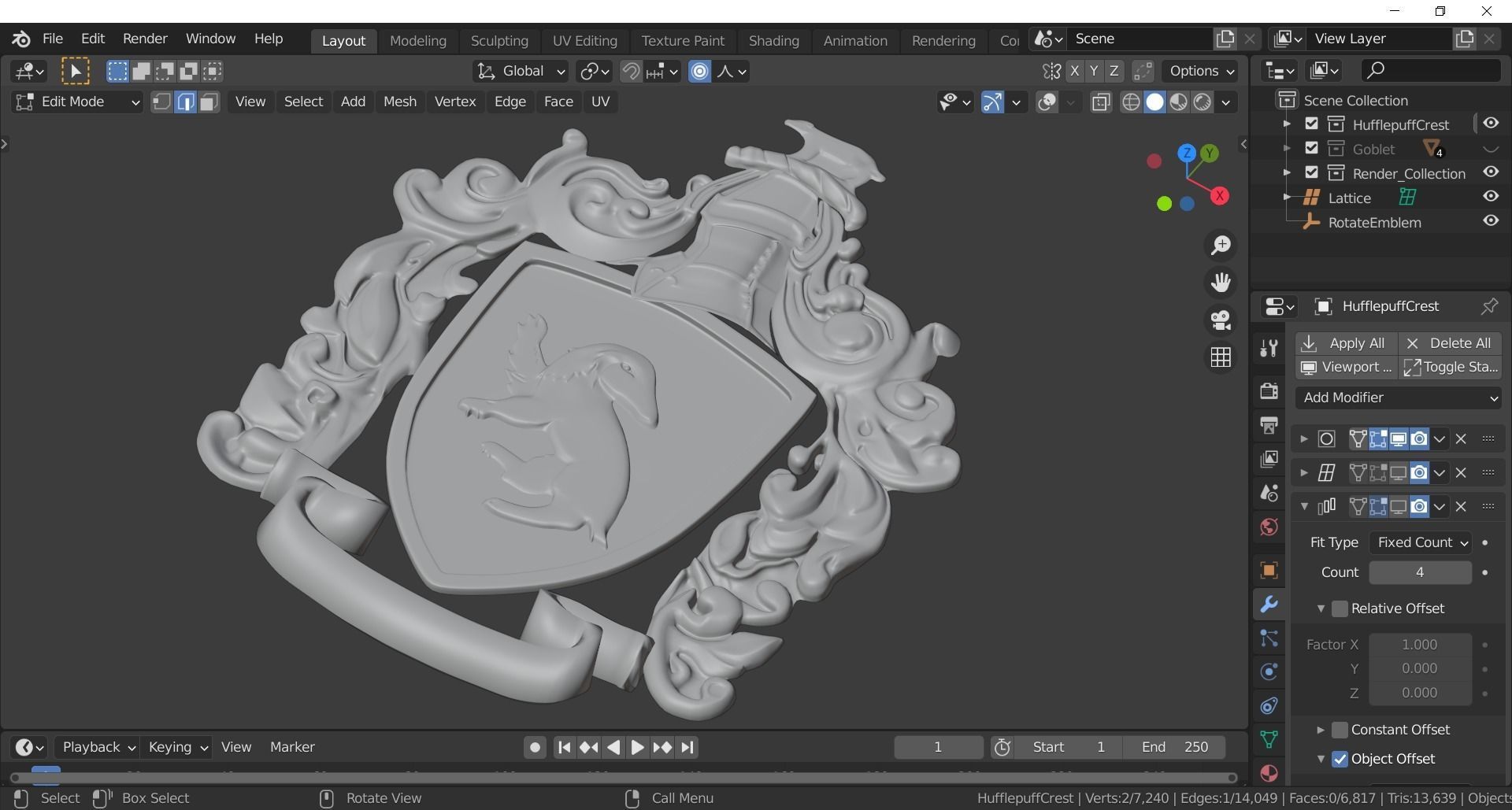Click the Delete All button
The image size is (1512, 810).
tap(1450, 343)
